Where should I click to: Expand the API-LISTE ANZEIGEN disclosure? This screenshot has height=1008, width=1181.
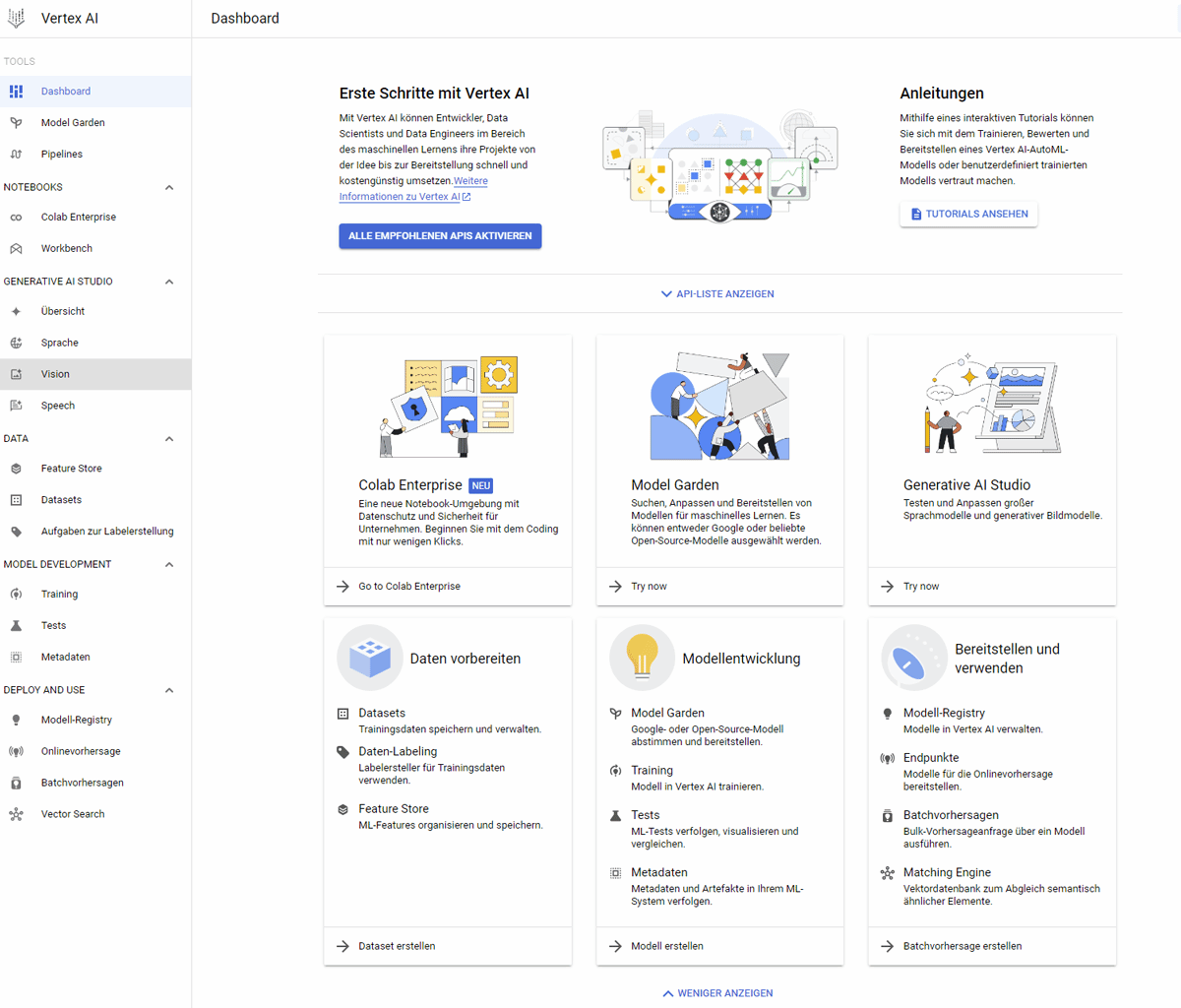pos(717,293)
